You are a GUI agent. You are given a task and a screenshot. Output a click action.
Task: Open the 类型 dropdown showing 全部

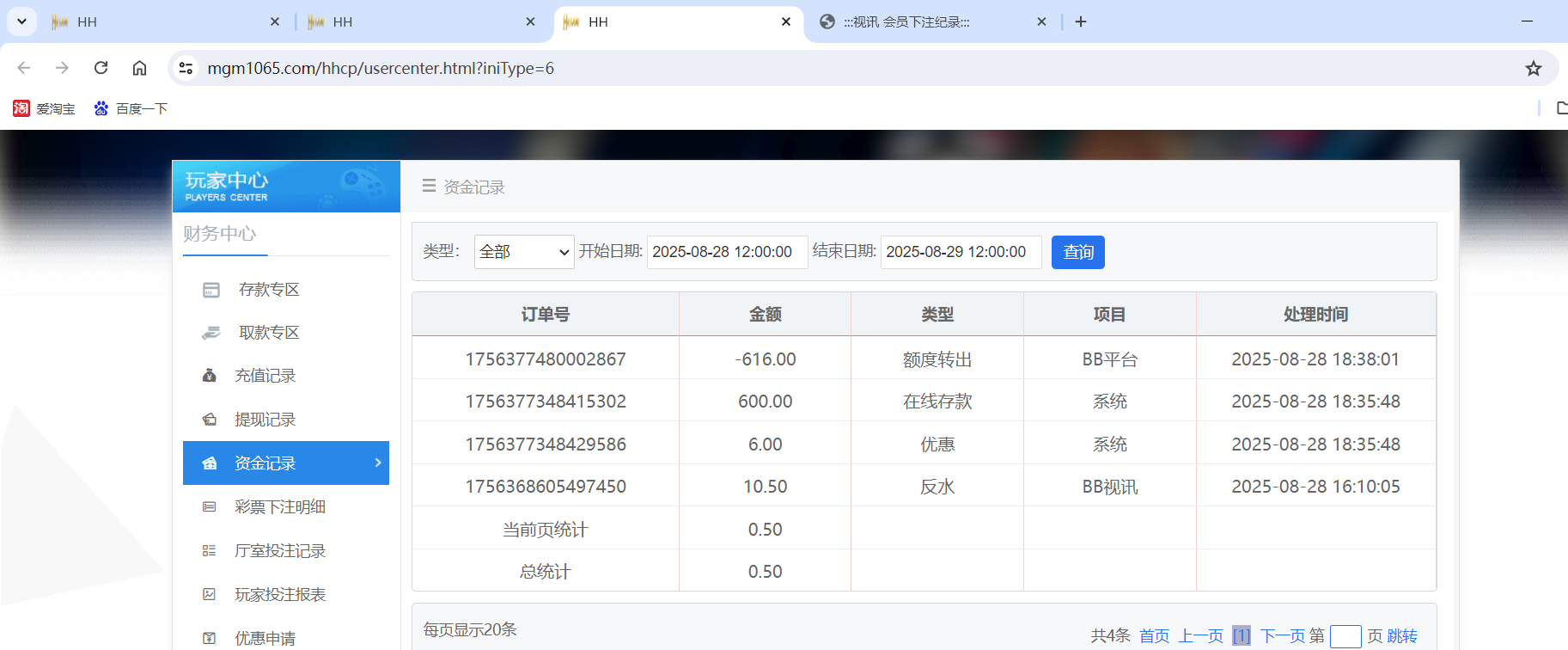(524, 252)
